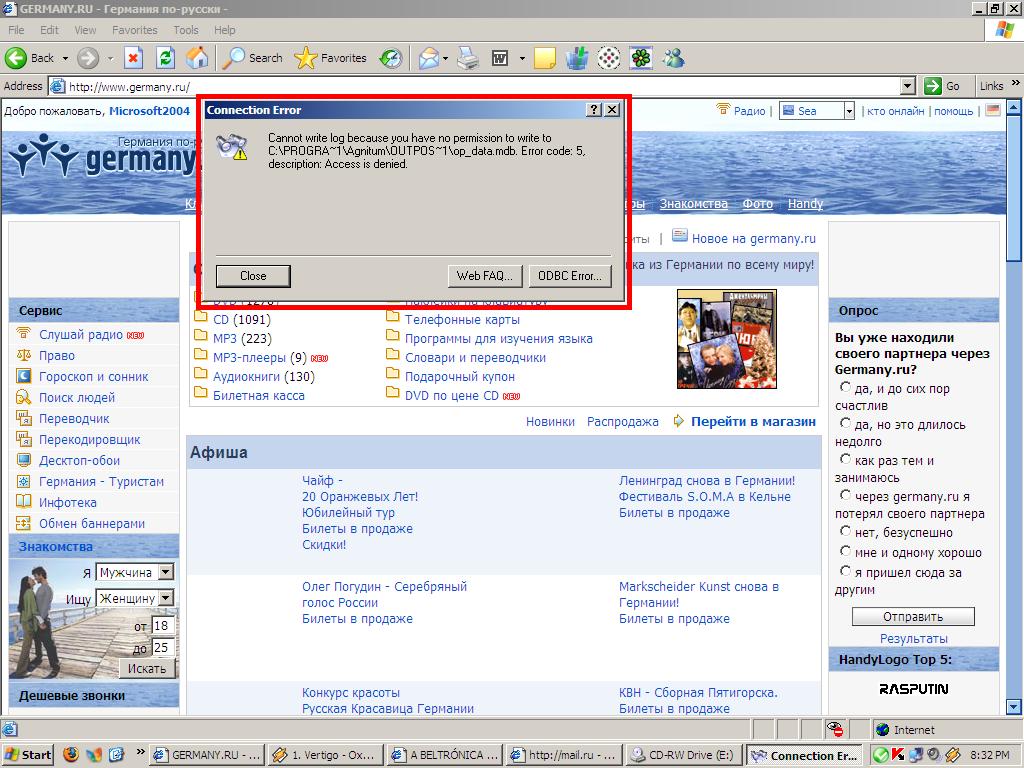
Task: Open the Favorites pane with the star icon
Action: 330,58
